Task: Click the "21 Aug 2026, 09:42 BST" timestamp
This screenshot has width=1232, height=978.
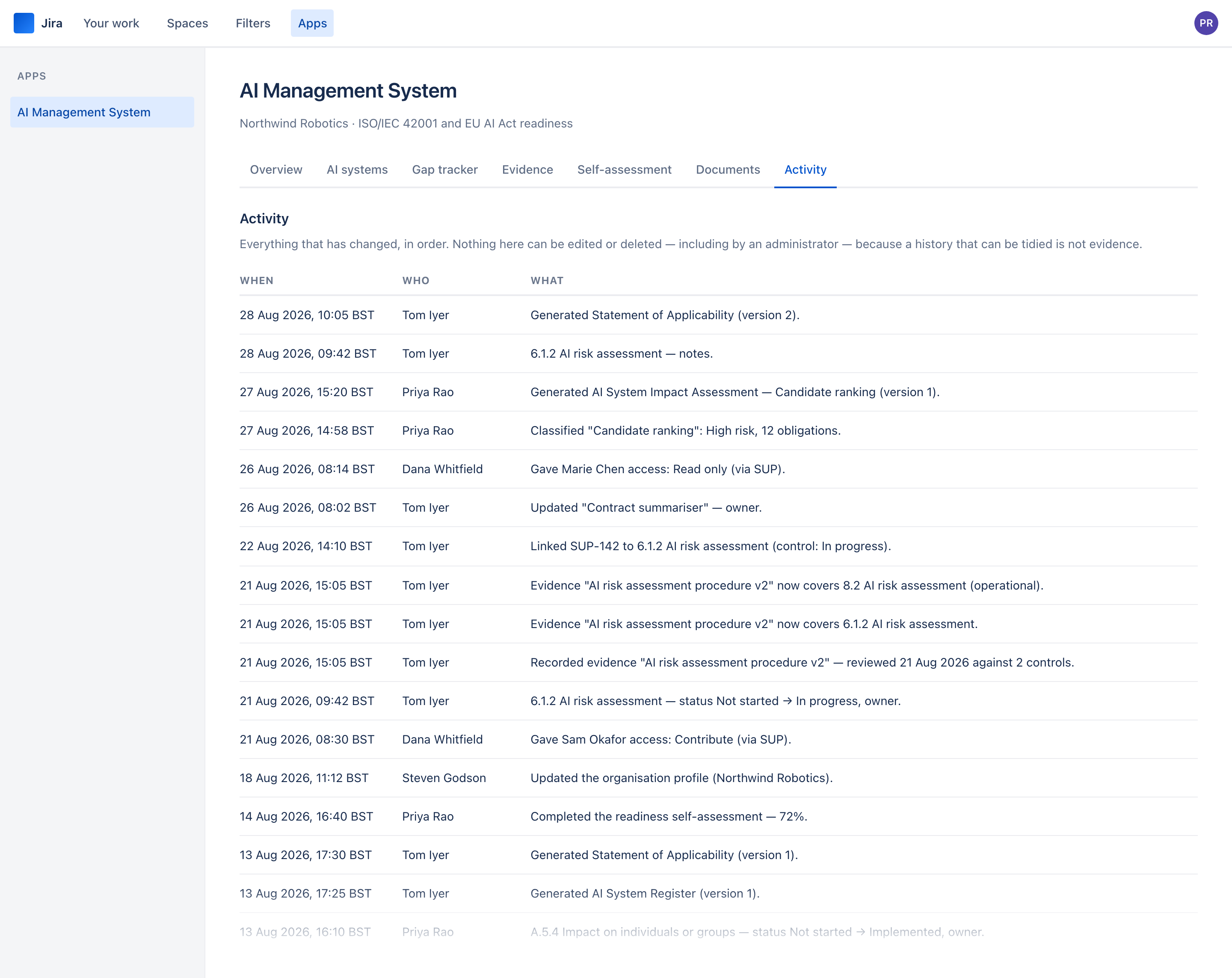Action: pyautogui.click(x=307, y=701)
